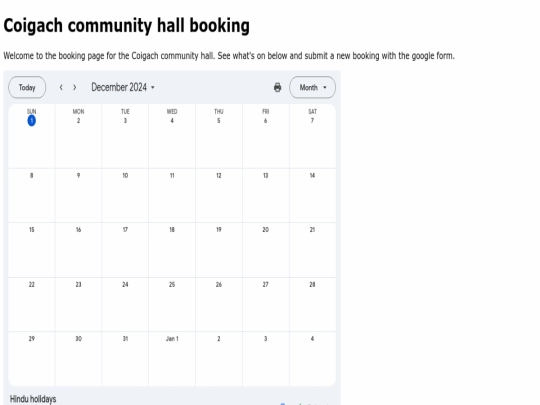This screenshot has height=405, width=540.
Task: Go to previous month arrow
Action: [x=61, y=87]
